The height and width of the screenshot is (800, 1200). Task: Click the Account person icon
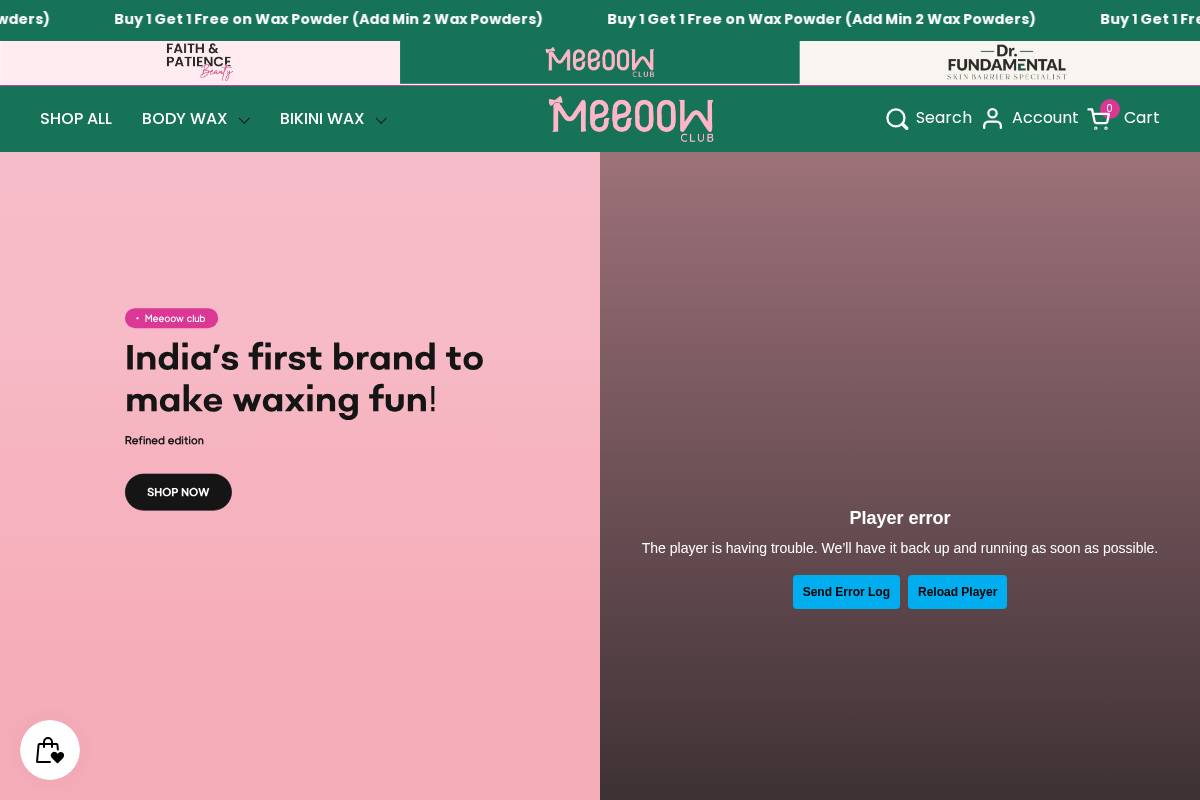pos(992,119)
